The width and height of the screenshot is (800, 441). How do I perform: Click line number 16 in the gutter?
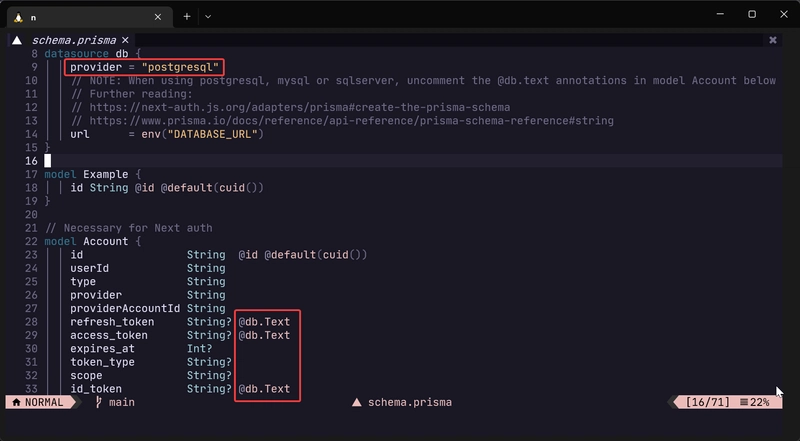coord(31,161)
